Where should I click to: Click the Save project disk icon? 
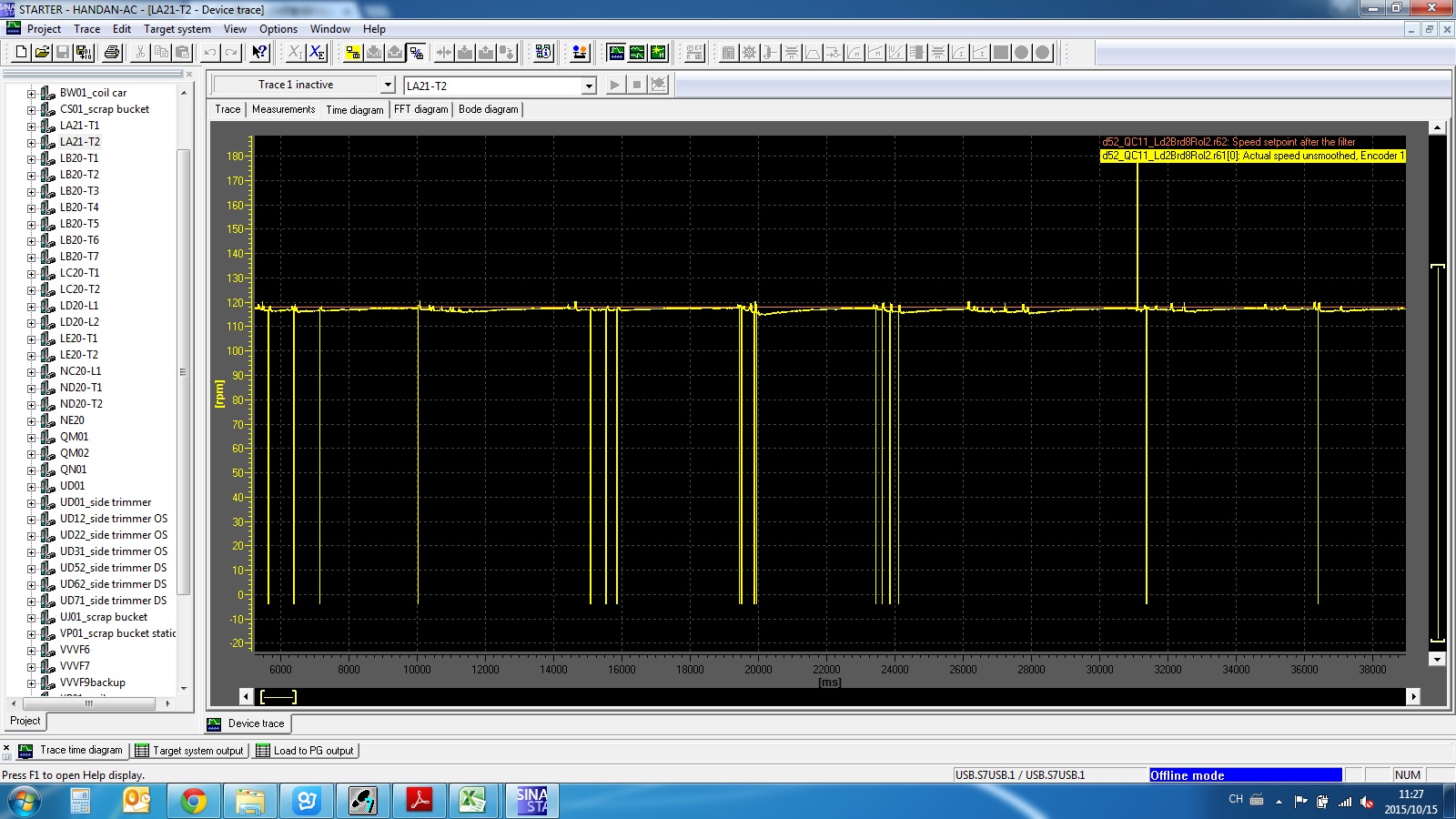[63, 53]
